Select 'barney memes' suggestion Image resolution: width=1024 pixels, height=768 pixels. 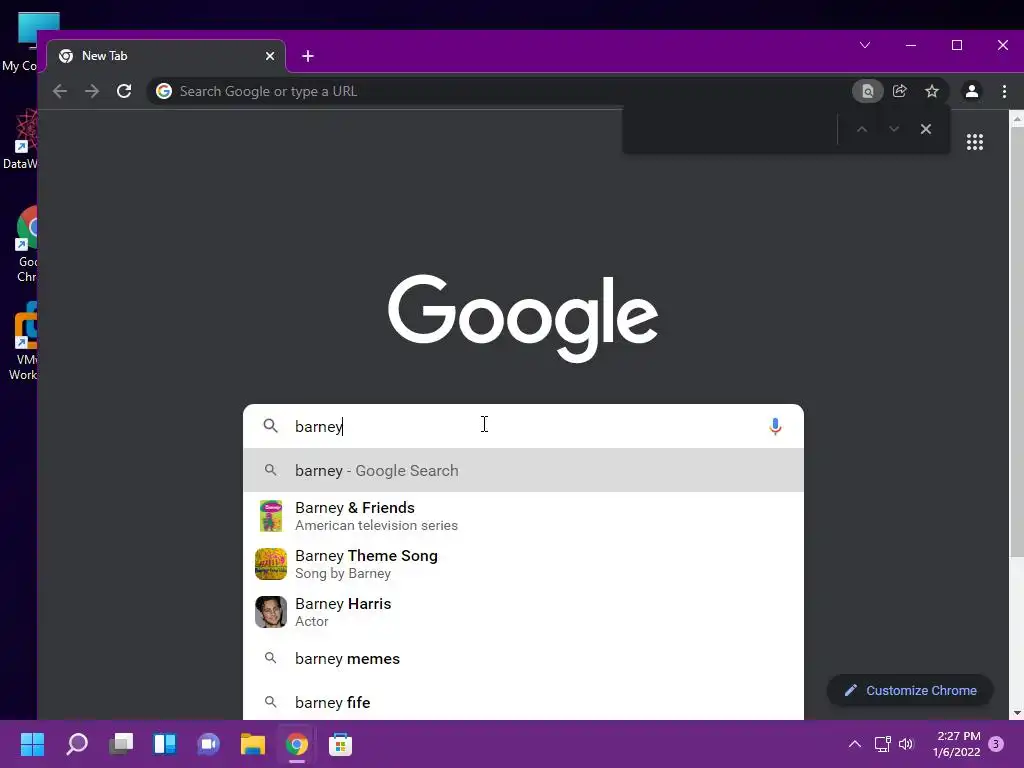pos(523,658)
